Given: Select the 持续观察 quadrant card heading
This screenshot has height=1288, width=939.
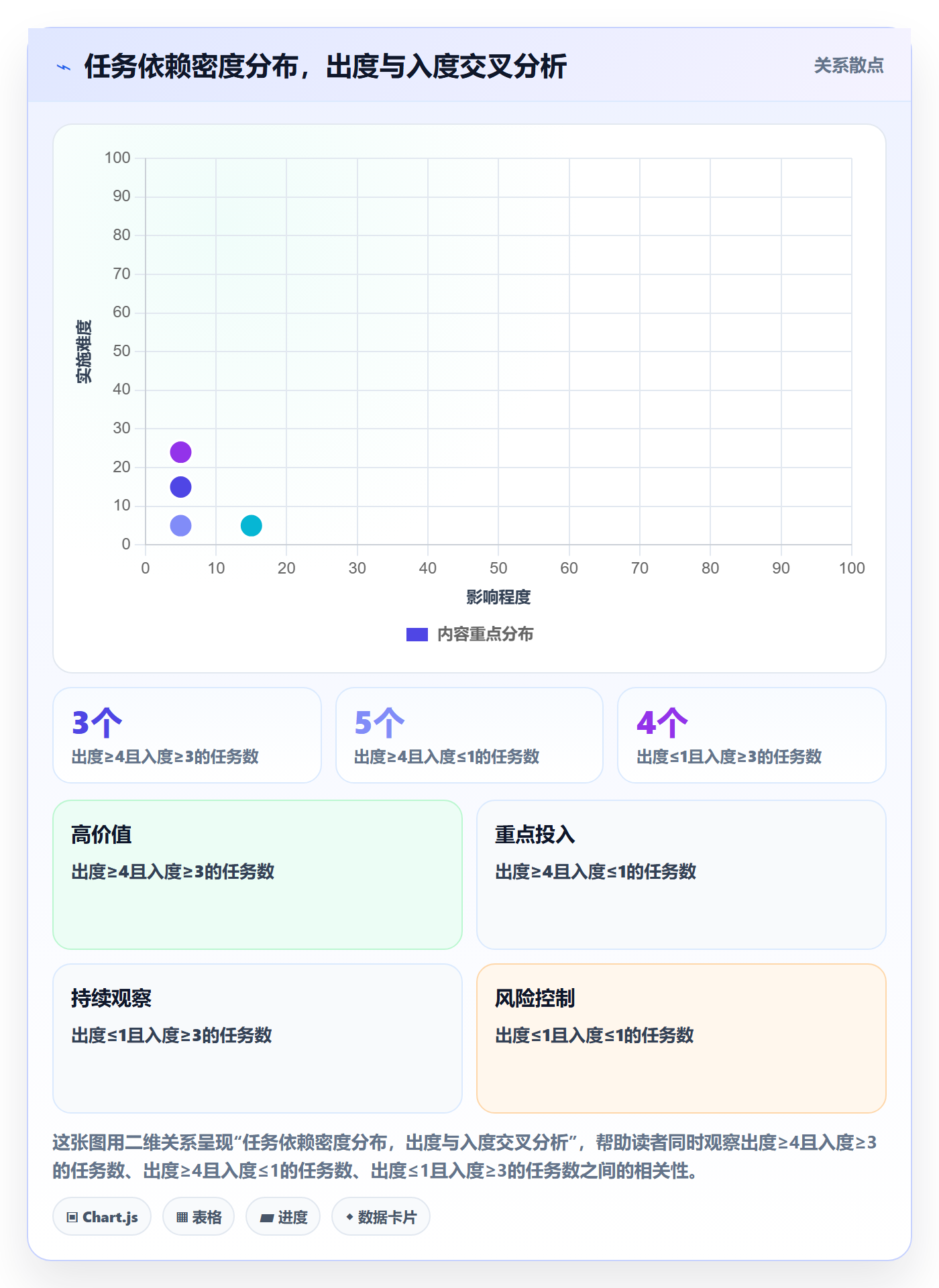Looking at the screenshot, I should pos(111,998).
